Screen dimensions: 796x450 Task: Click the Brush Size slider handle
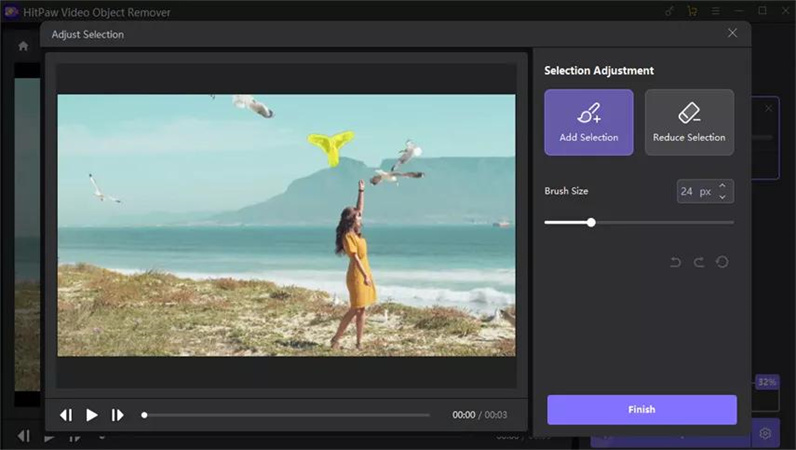point(591,222)
